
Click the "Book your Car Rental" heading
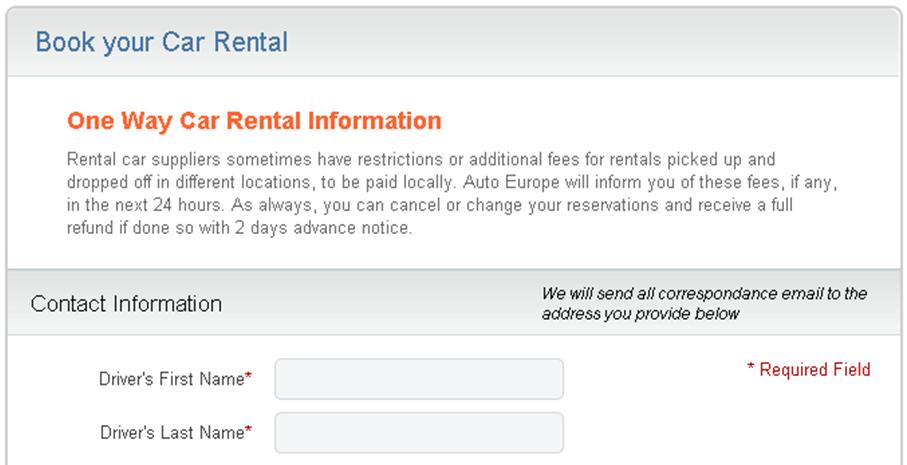point(161,42)
